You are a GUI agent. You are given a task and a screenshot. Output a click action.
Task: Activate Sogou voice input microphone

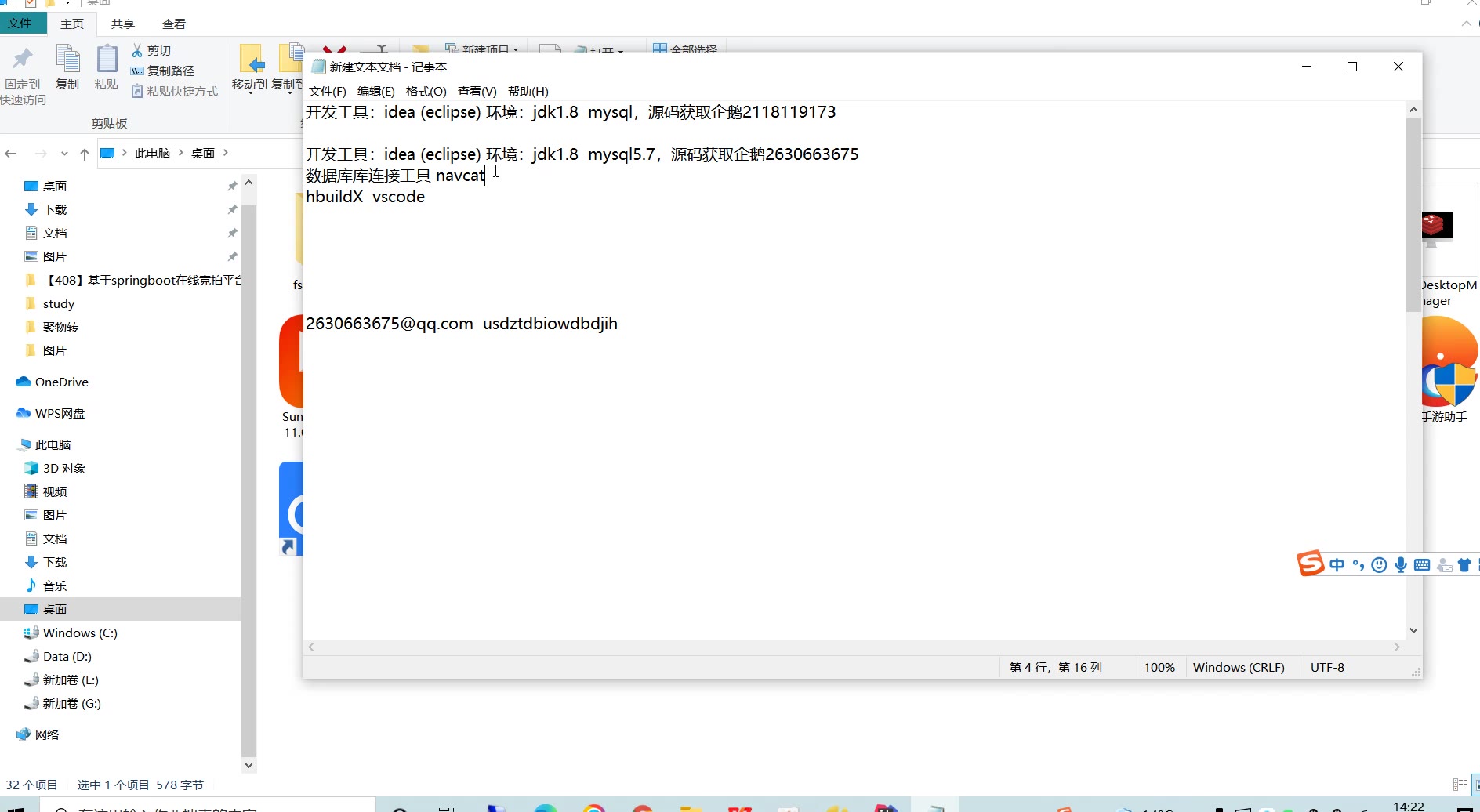click(1401, 565)
